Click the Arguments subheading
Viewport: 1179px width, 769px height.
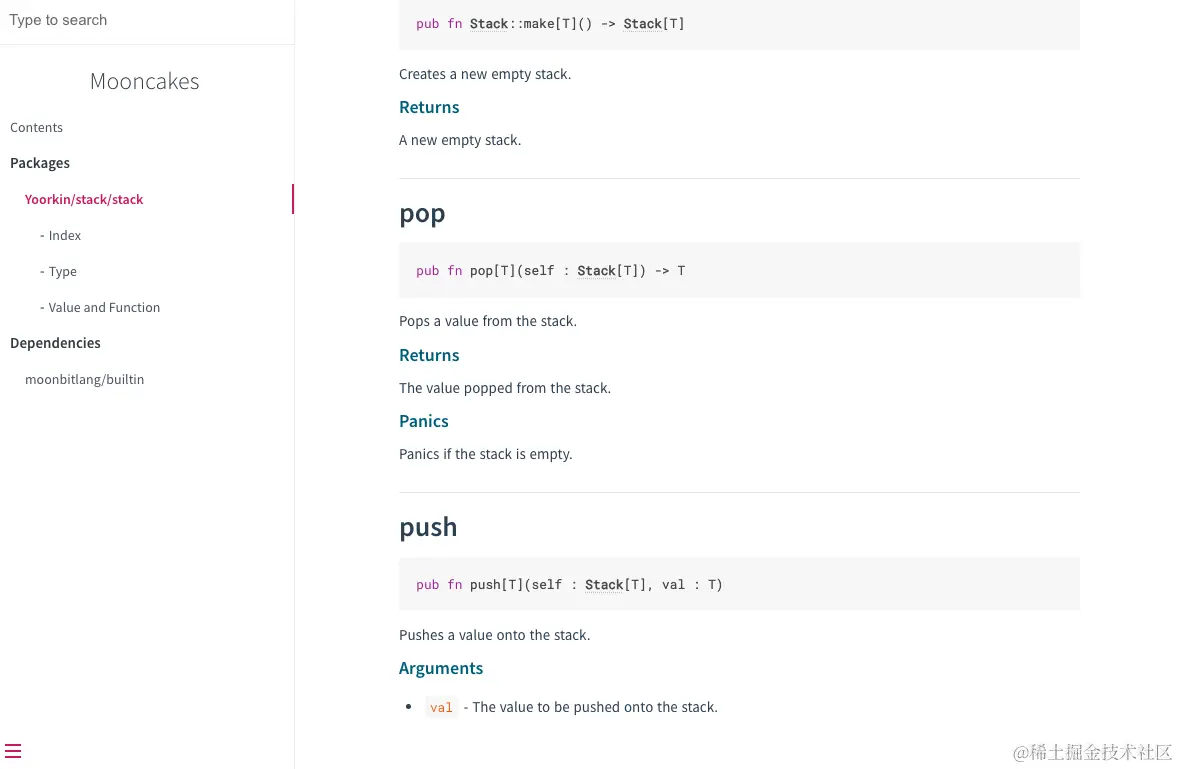click(x=441, y=668)
